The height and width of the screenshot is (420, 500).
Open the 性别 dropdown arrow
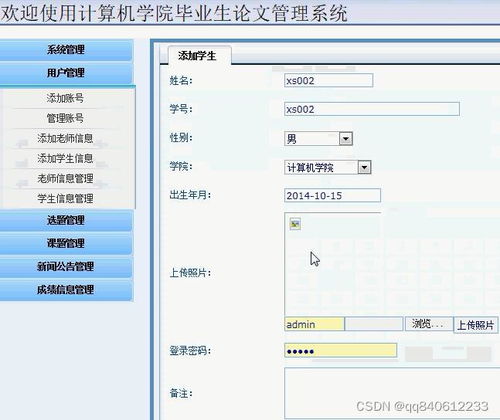(x=346, y=138)
